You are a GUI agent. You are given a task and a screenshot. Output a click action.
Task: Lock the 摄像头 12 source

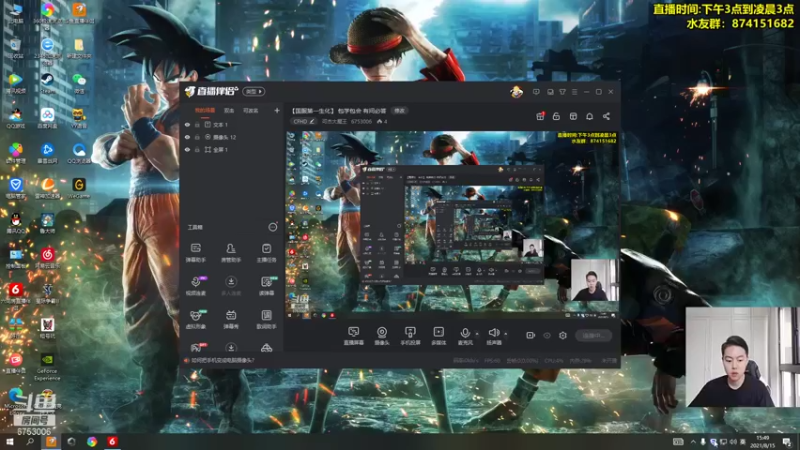197,137
